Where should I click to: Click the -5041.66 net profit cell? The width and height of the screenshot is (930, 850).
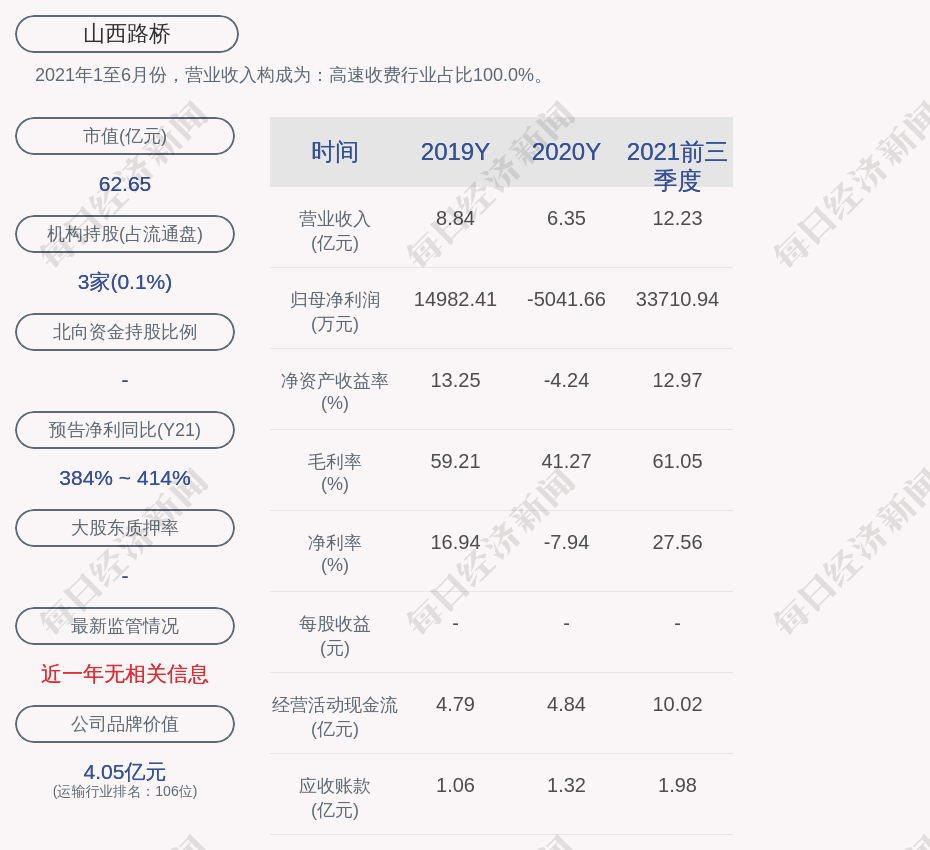pos(566,299)
